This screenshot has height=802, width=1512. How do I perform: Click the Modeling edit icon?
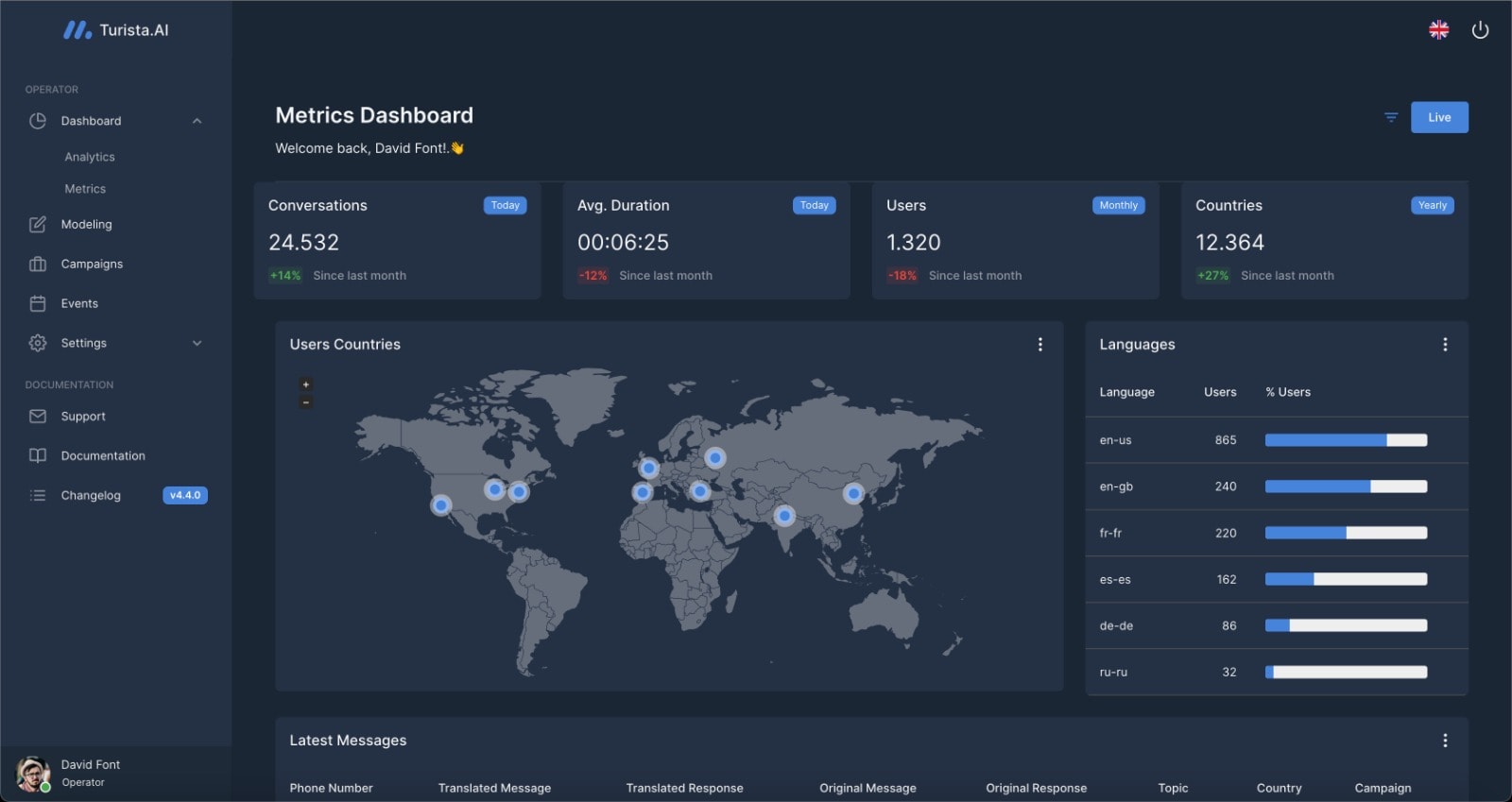[38, 224]
